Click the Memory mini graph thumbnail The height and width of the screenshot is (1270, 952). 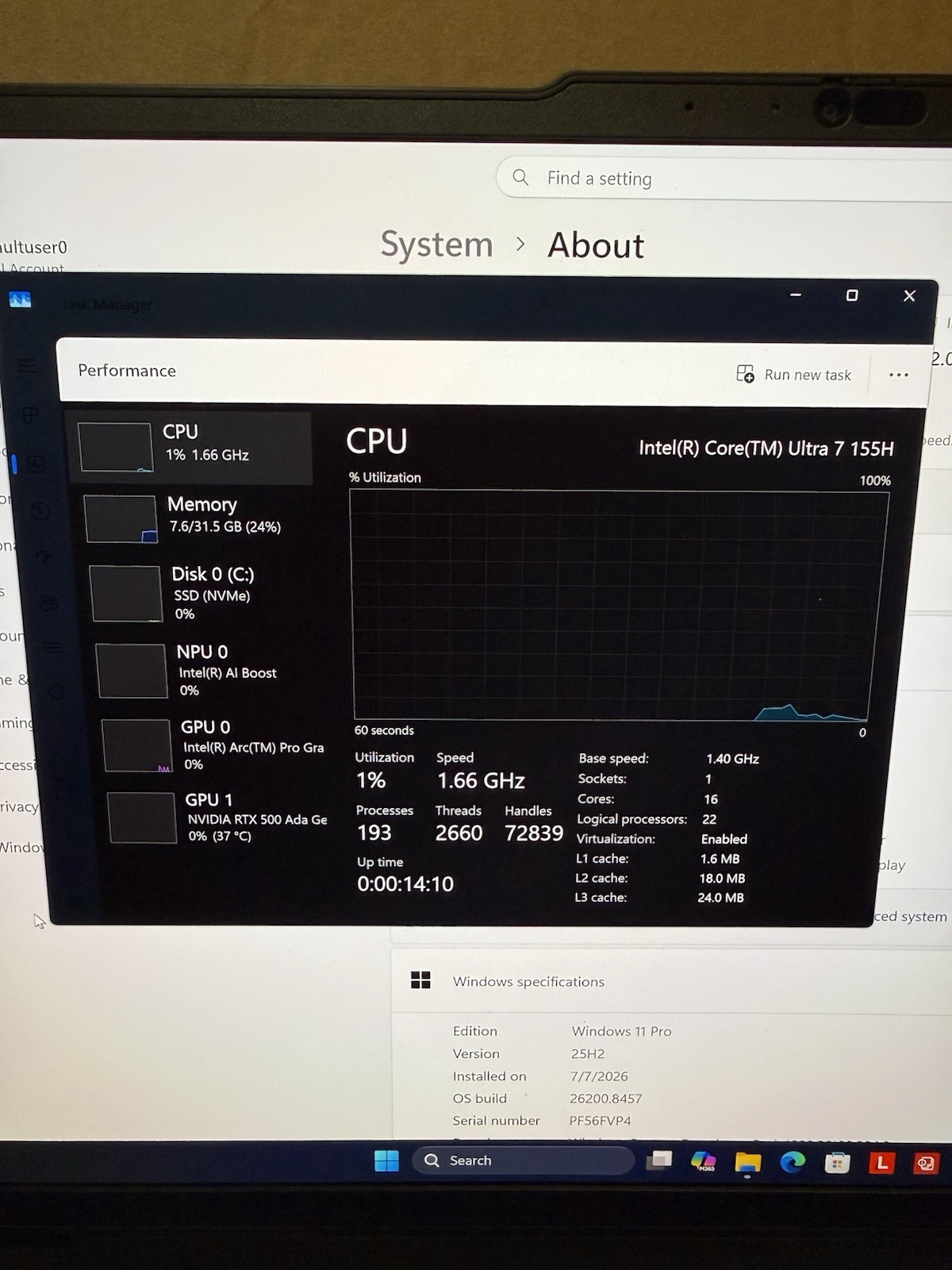pos(121,519)
